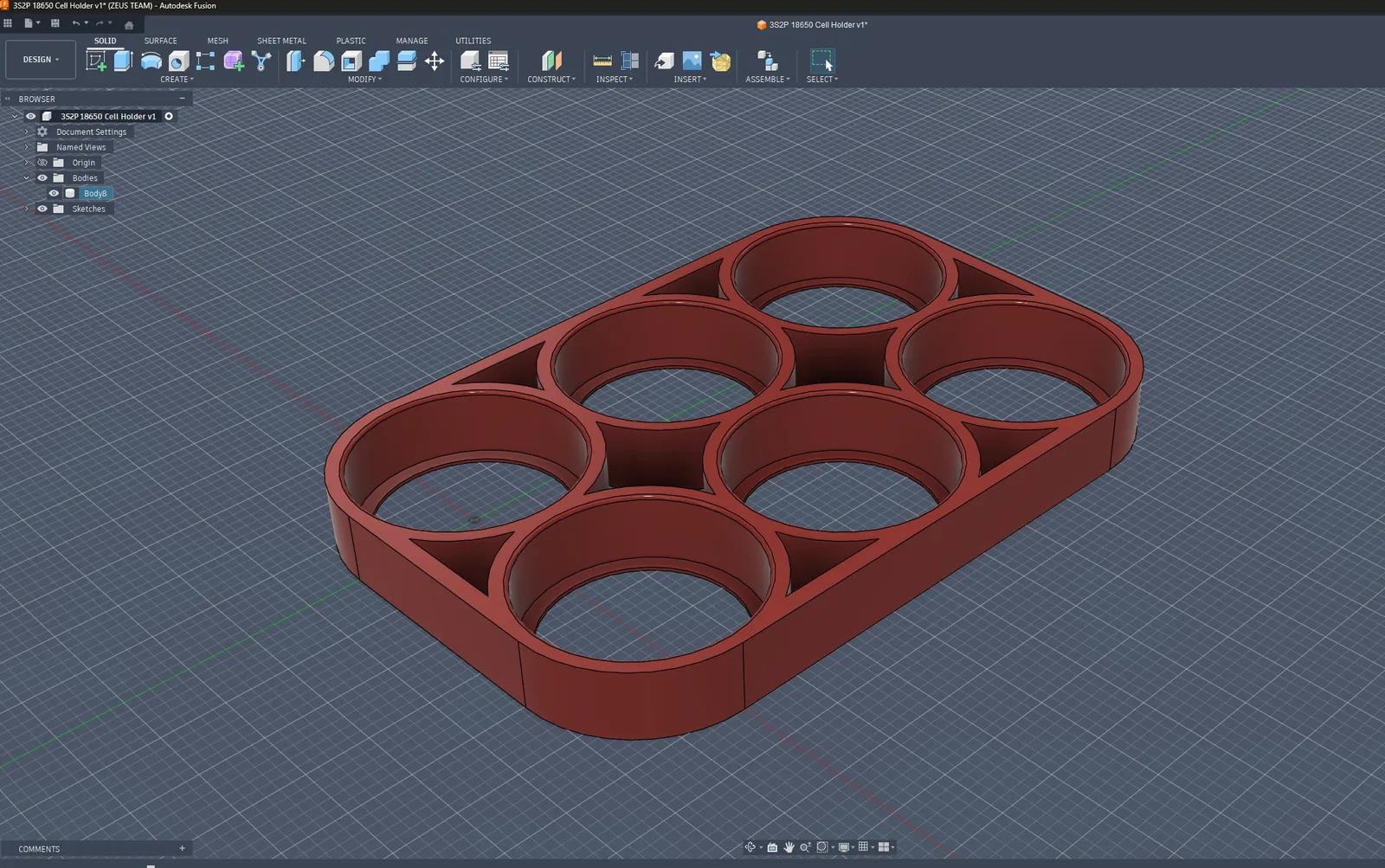Viewport: 1385px width, 868px height.
Task: Select the Fillet tool
Action: pos(324,61)
